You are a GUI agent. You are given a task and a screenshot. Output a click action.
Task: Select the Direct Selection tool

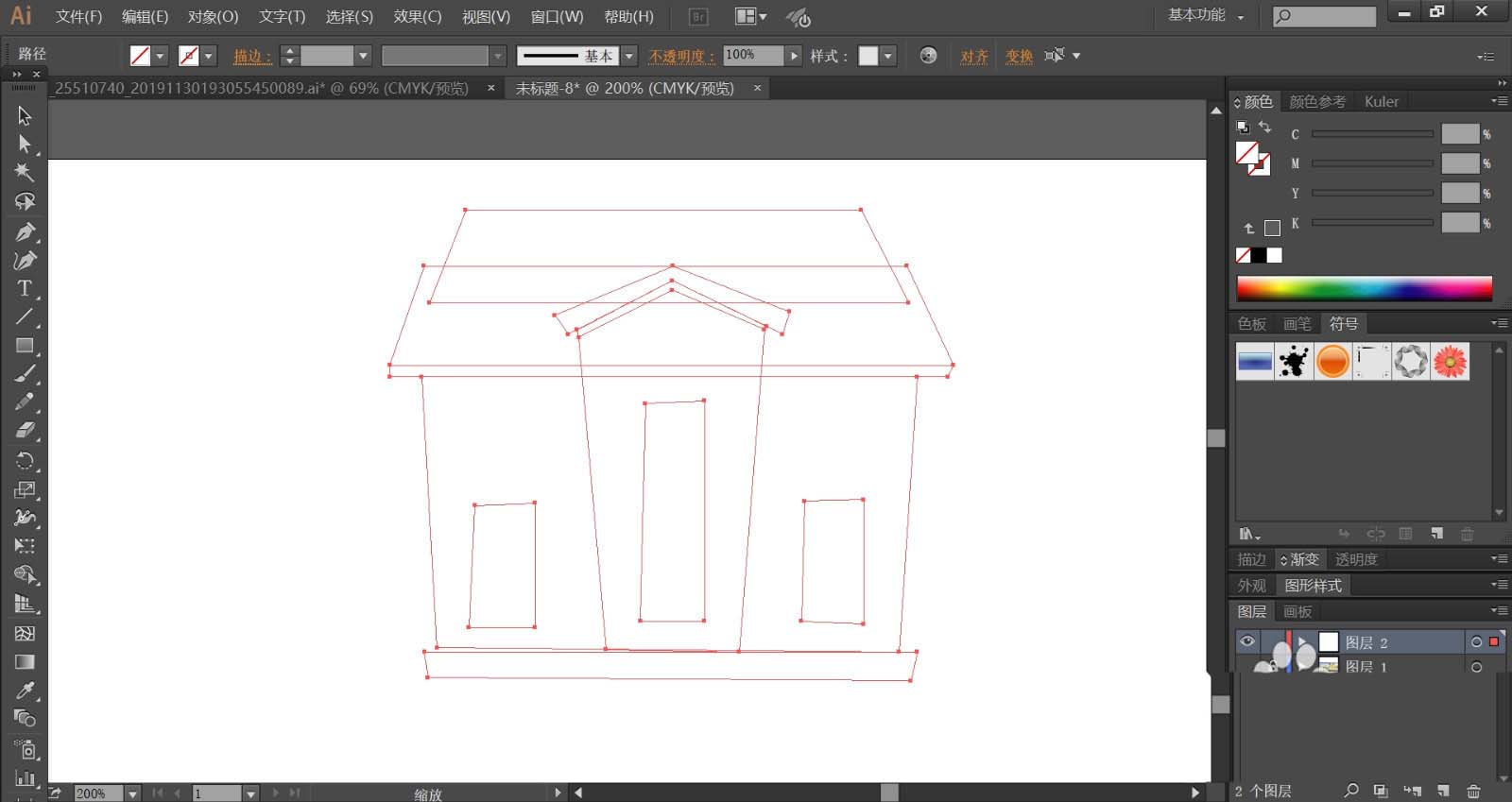25,144
